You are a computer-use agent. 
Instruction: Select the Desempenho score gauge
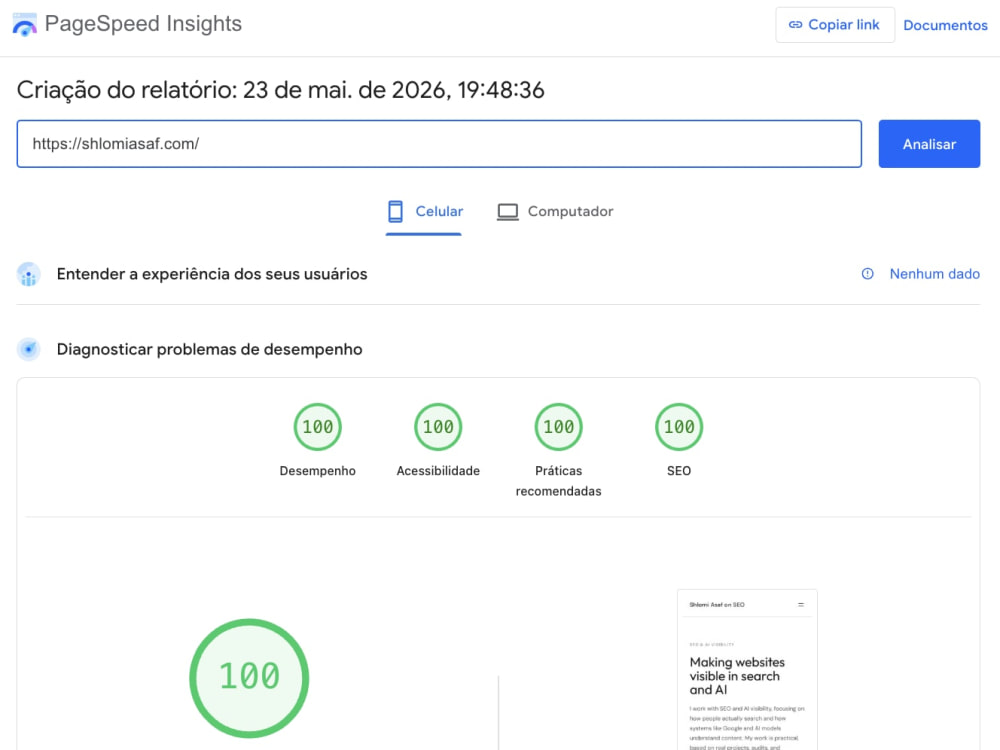[318, 427]
